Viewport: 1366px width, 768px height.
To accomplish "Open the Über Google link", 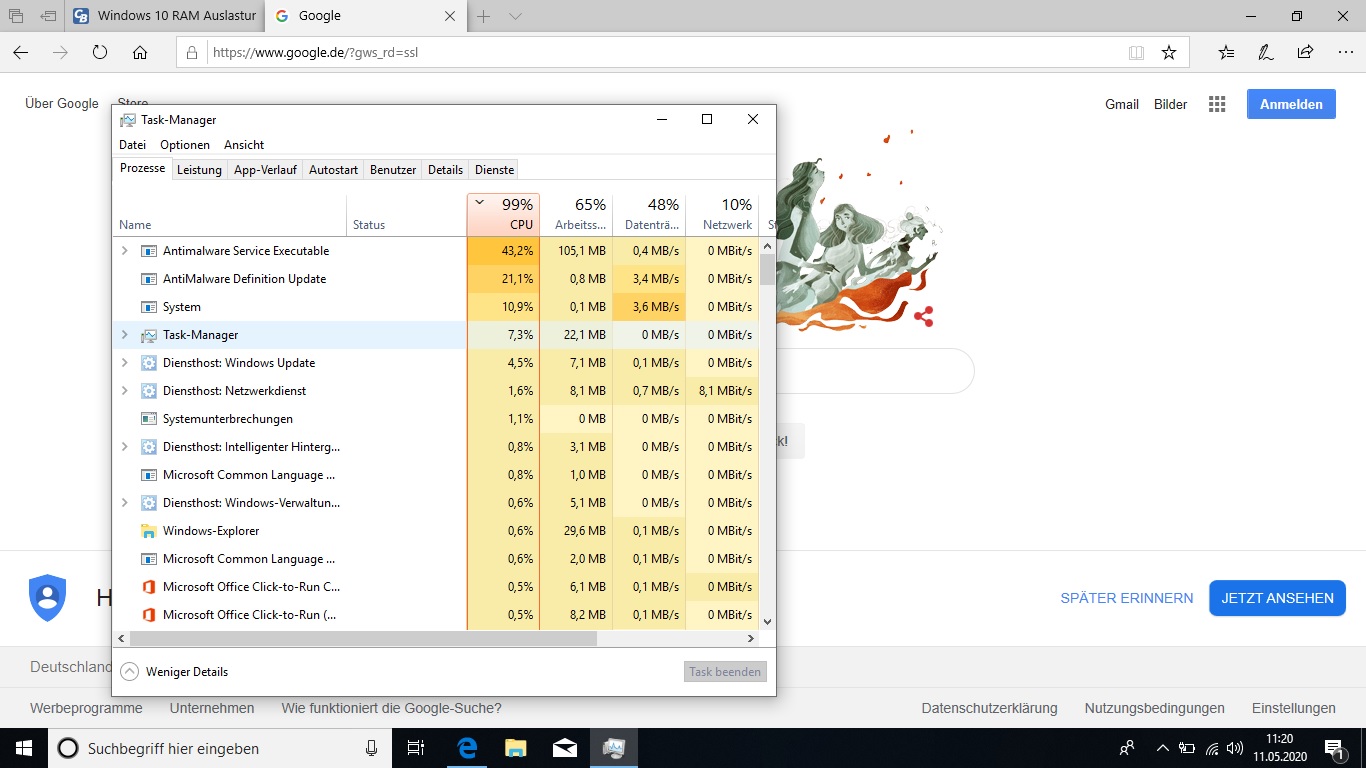I will (62, 103).
